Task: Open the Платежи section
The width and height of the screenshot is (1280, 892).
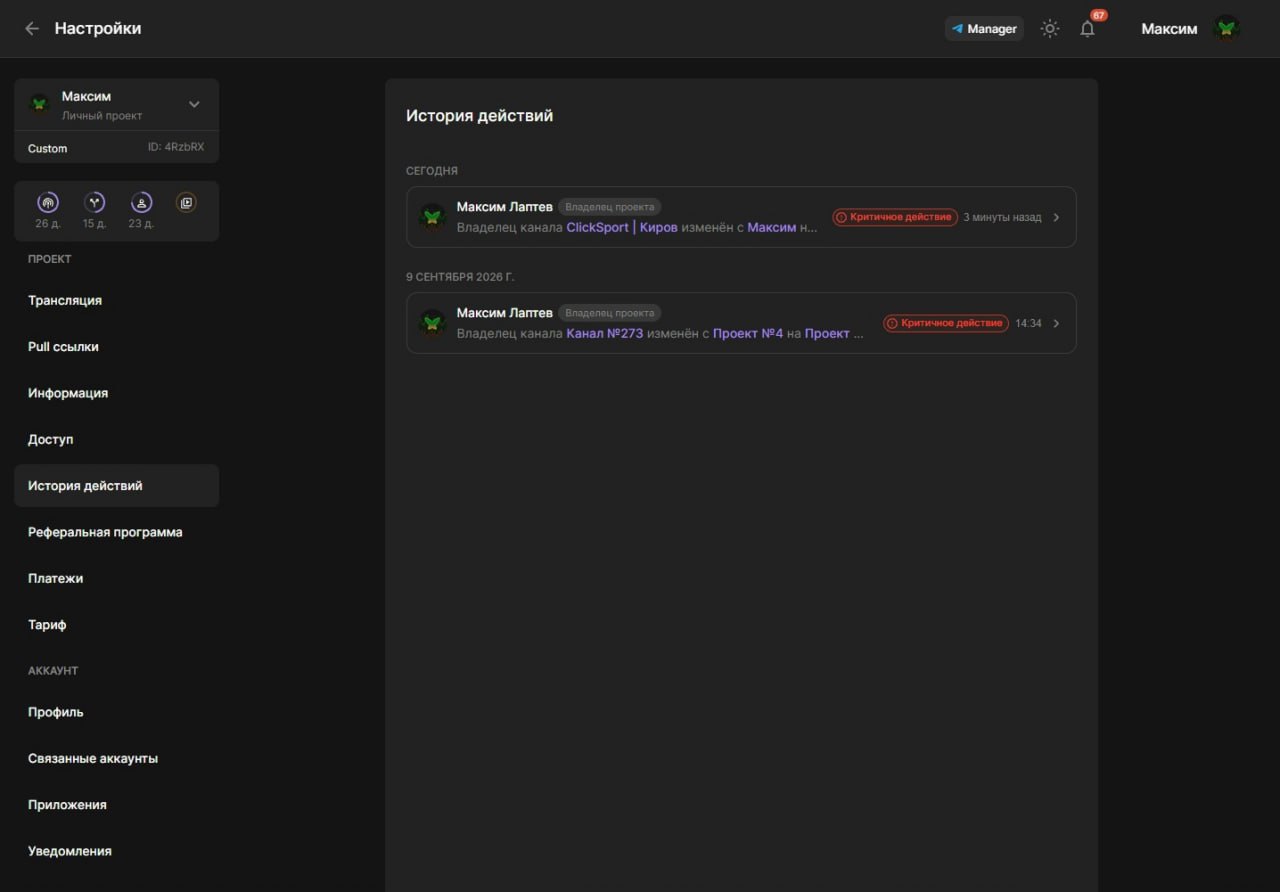Action: [116, 578]
